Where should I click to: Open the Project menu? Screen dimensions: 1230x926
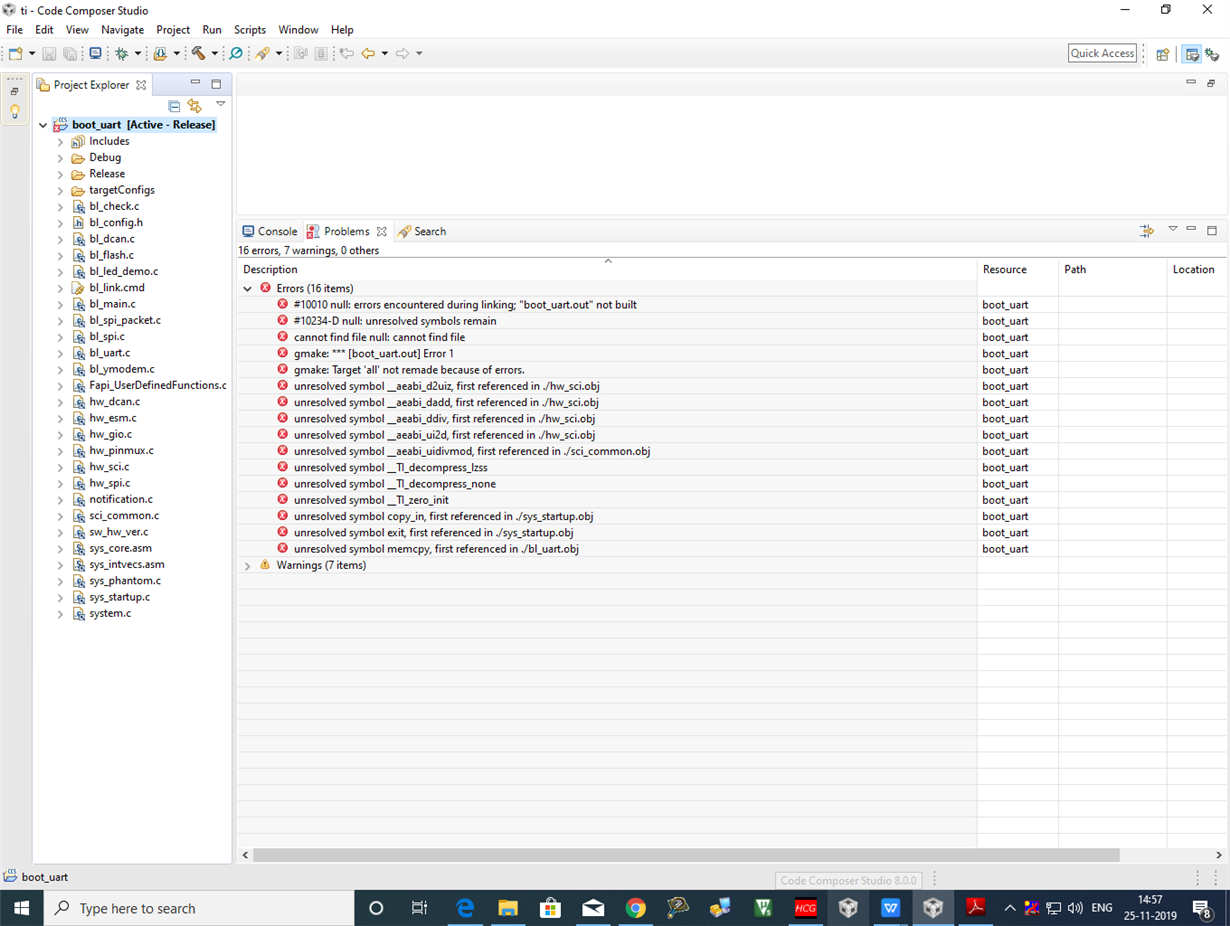coord(173,30)
